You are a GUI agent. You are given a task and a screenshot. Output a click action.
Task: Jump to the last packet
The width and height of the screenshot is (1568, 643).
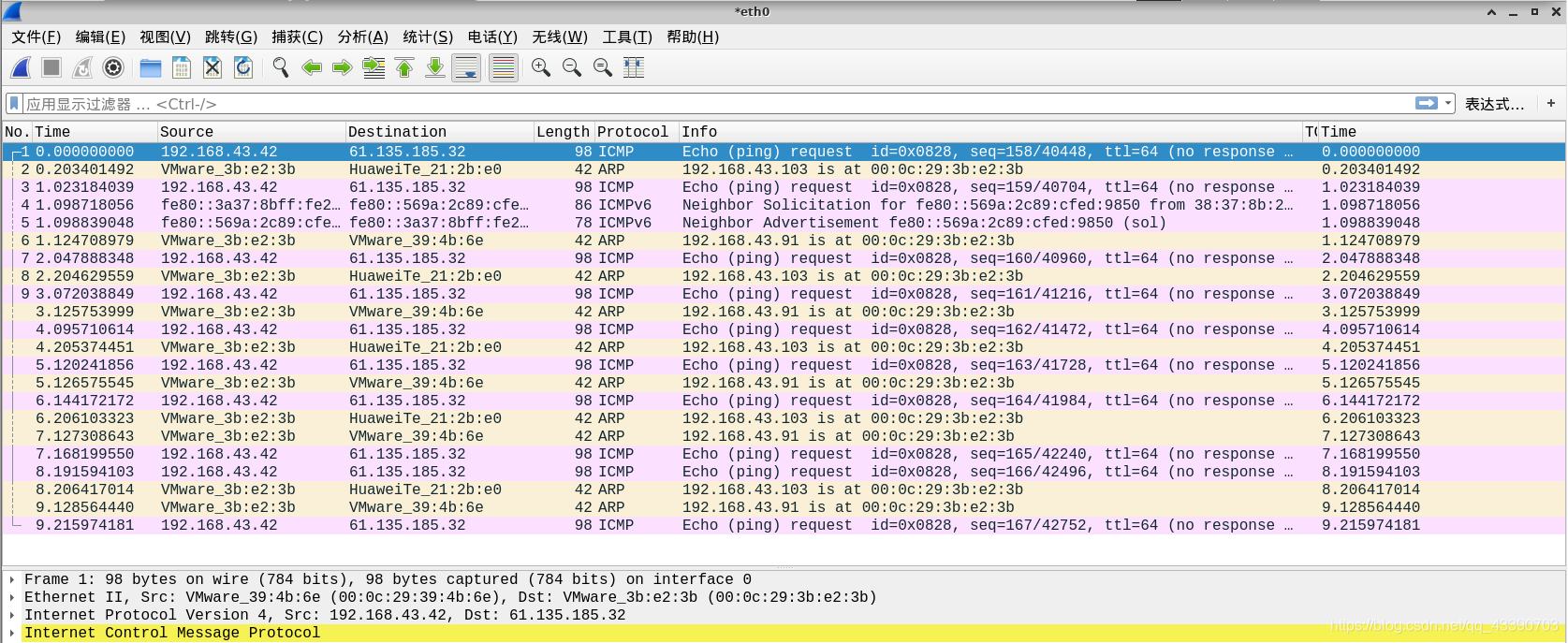tap(435, 67)
